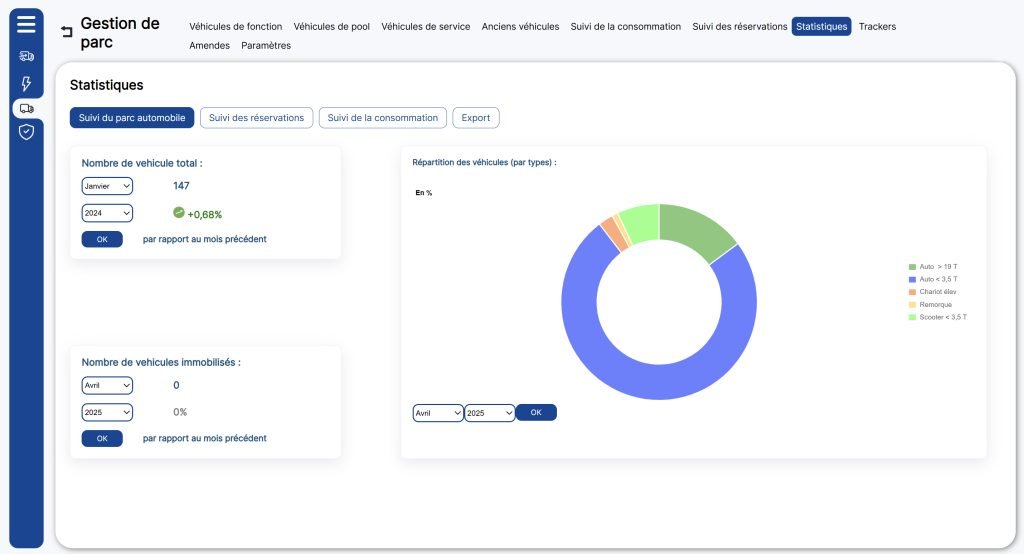This screenshot has width=1024, height=554.
Task: Click the total vehicle value 147
Action: pos(181,186)
